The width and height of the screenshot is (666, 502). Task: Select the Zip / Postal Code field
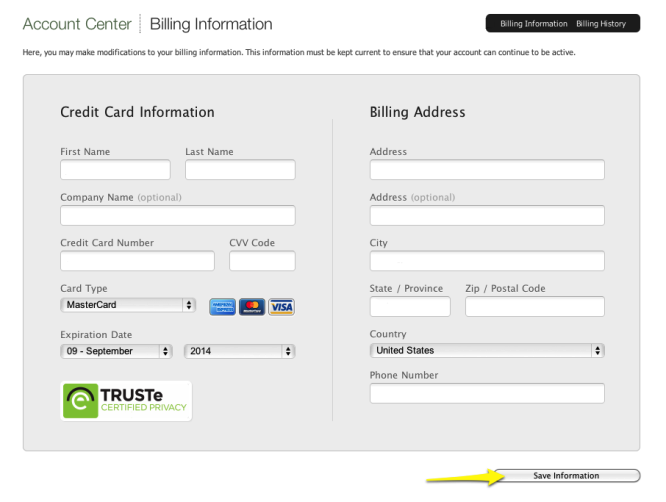point(535,307)
